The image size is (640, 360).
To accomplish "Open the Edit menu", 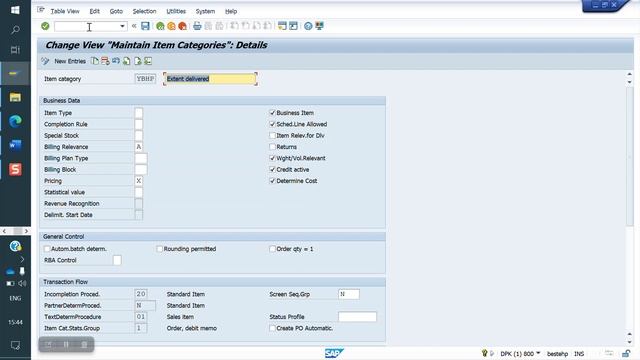I will tap(95, 11).
